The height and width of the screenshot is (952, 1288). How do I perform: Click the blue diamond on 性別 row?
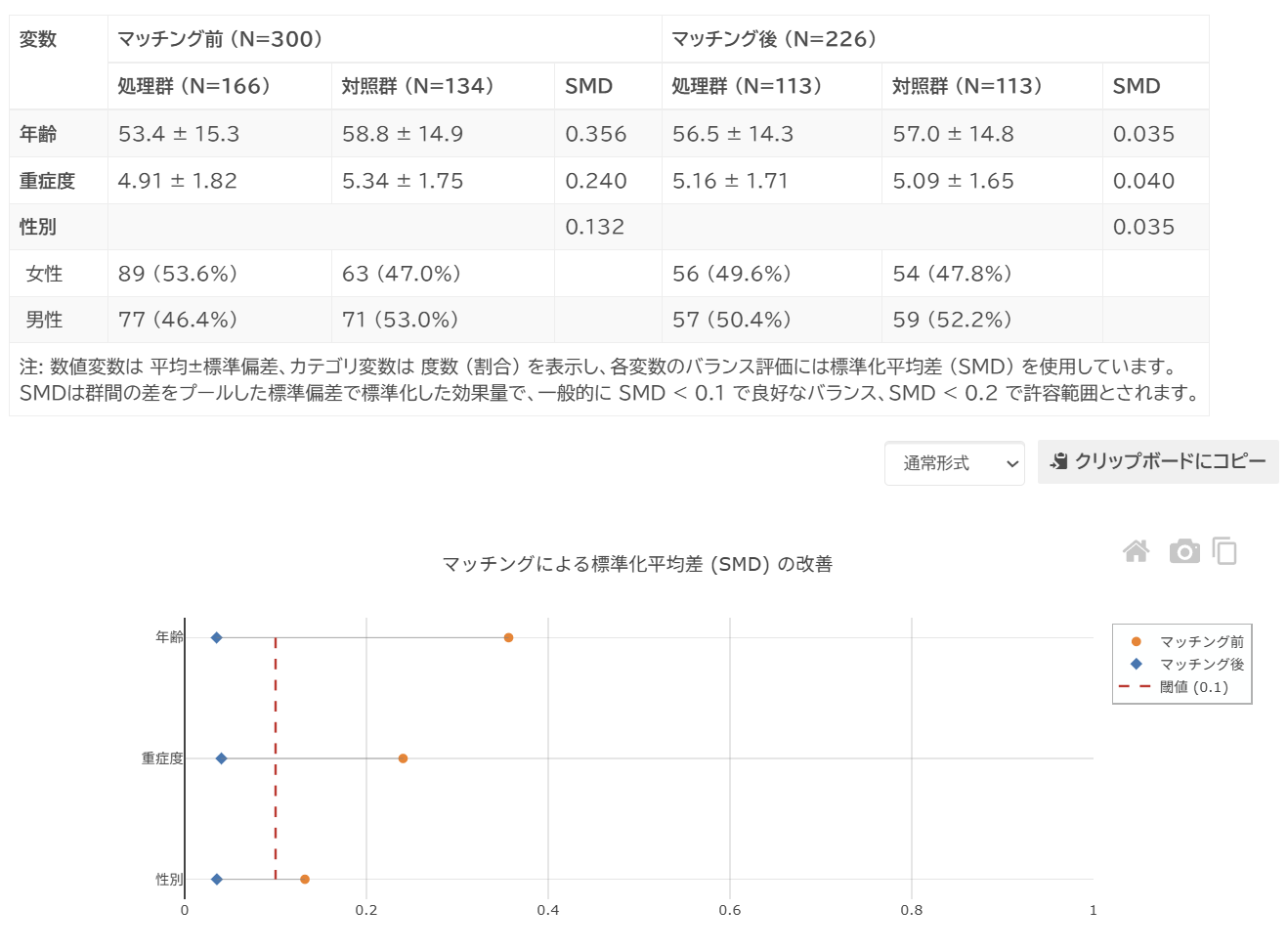coord(217,880)
